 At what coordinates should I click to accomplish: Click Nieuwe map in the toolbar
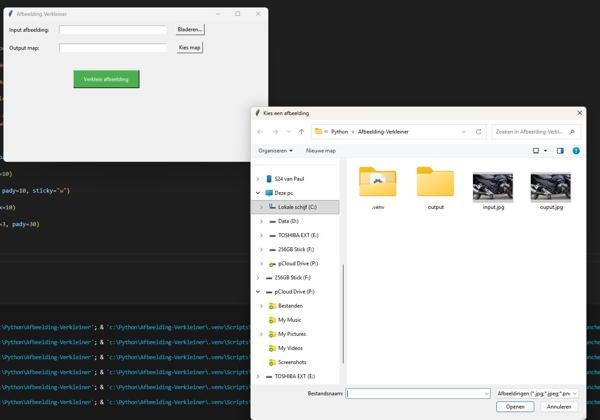[x=321, y=151]
